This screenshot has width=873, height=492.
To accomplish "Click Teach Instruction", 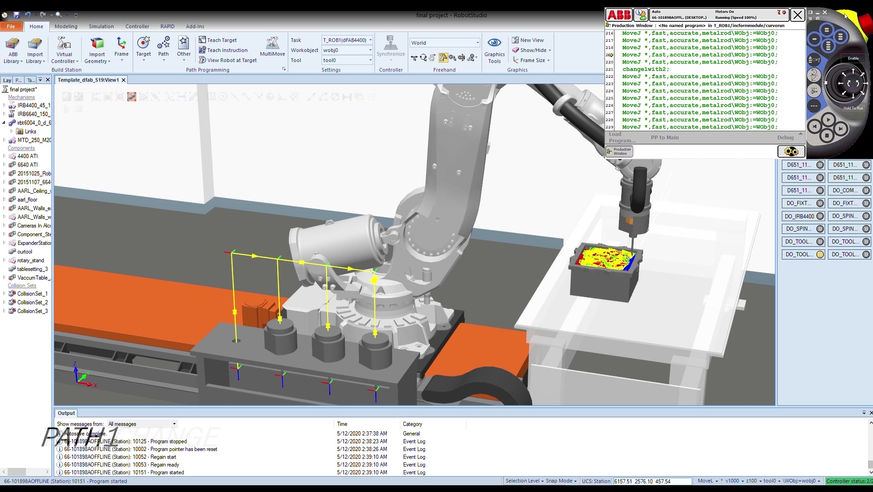I will click(223, 50).
